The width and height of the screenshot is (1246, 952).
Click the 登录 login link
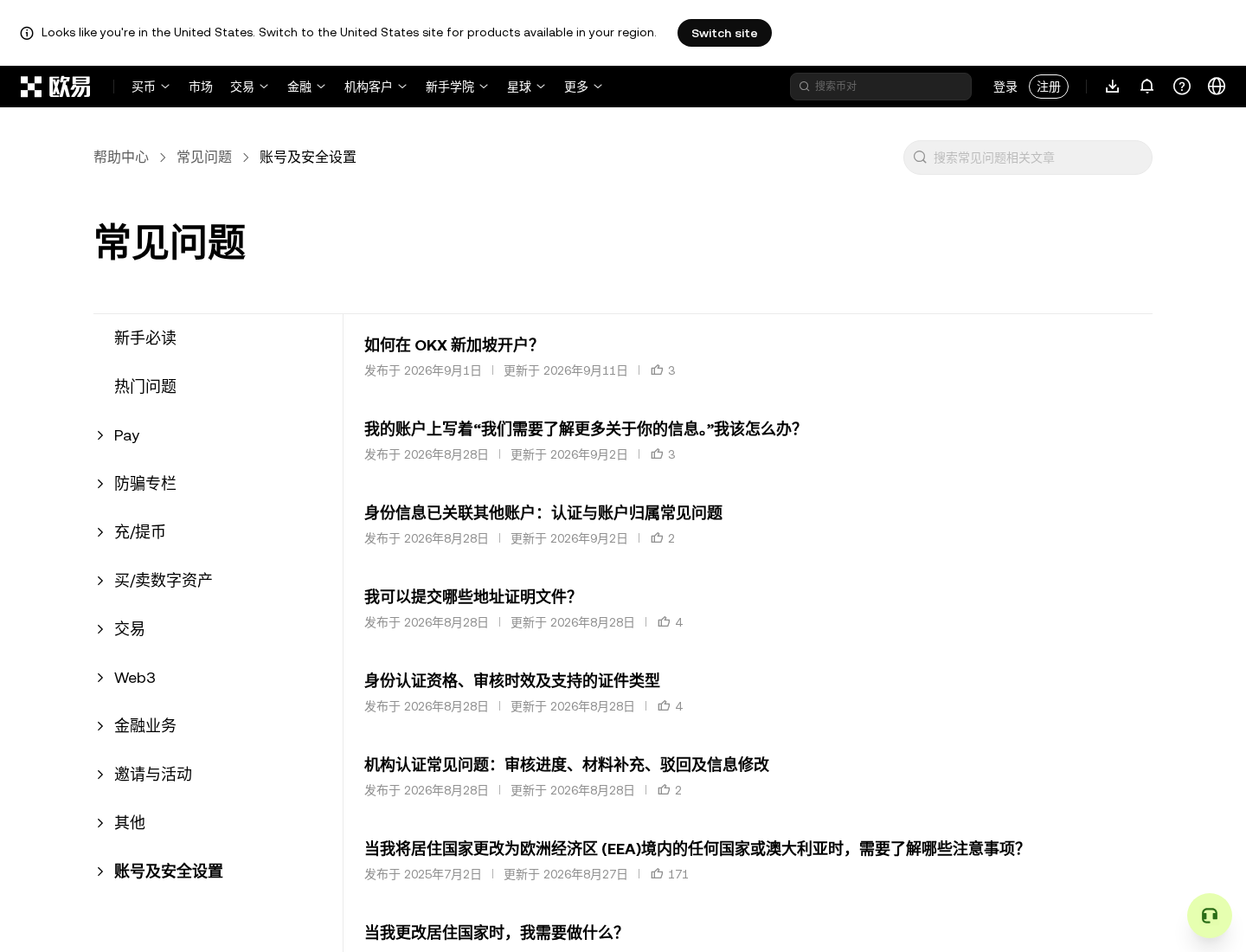[1005, 87]
